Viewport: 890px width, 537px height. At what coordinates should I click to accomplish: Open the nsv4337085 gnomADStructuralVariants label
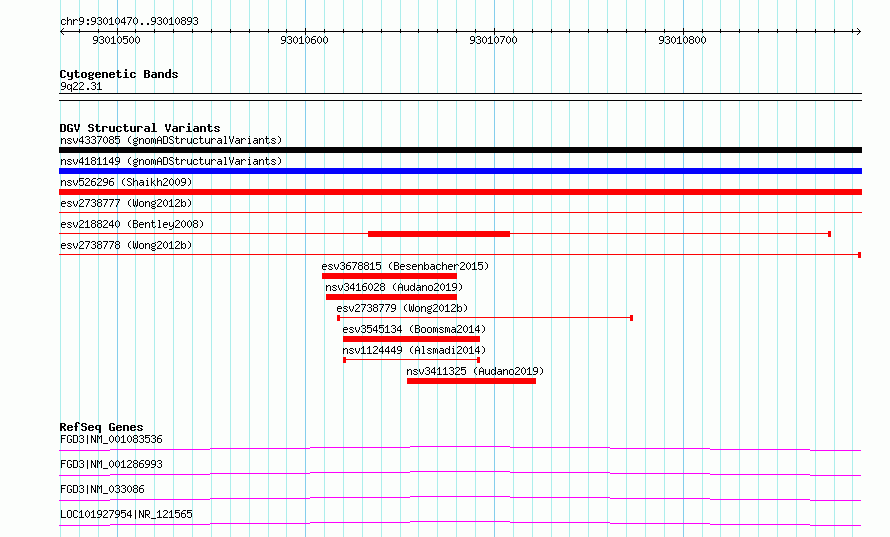click(x=171, y=140)
